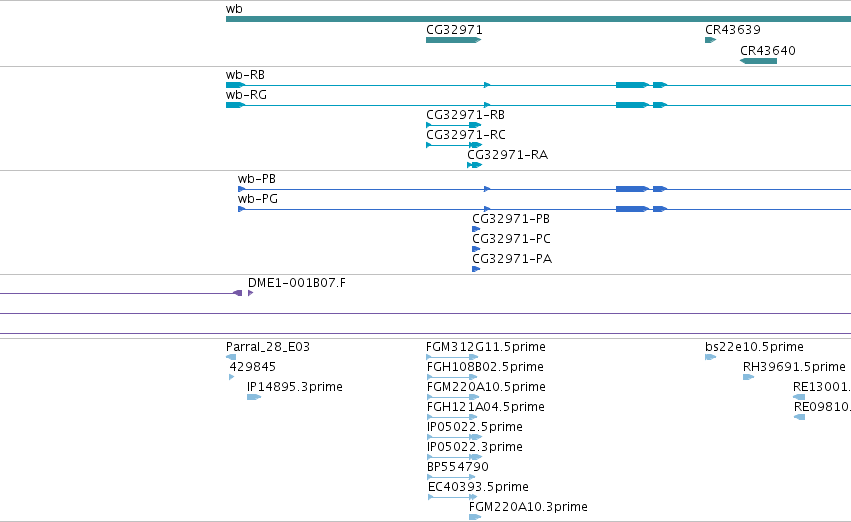Select the CG32971-PB coding segment
Image resolution: width=851 pixels, height=522 pixels.
tap(476, 229)
